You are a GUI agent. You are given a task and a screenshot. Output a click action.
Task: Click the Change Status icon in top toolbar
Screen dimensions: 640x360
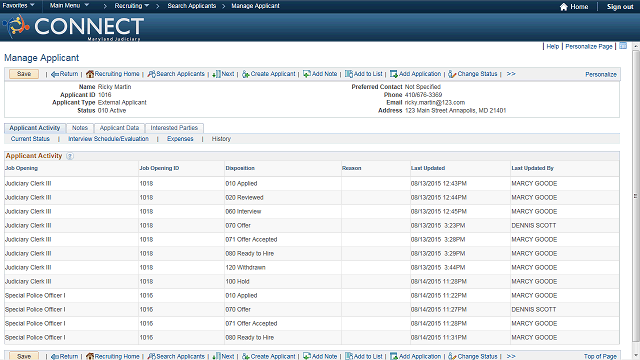[x=452, y=74]
